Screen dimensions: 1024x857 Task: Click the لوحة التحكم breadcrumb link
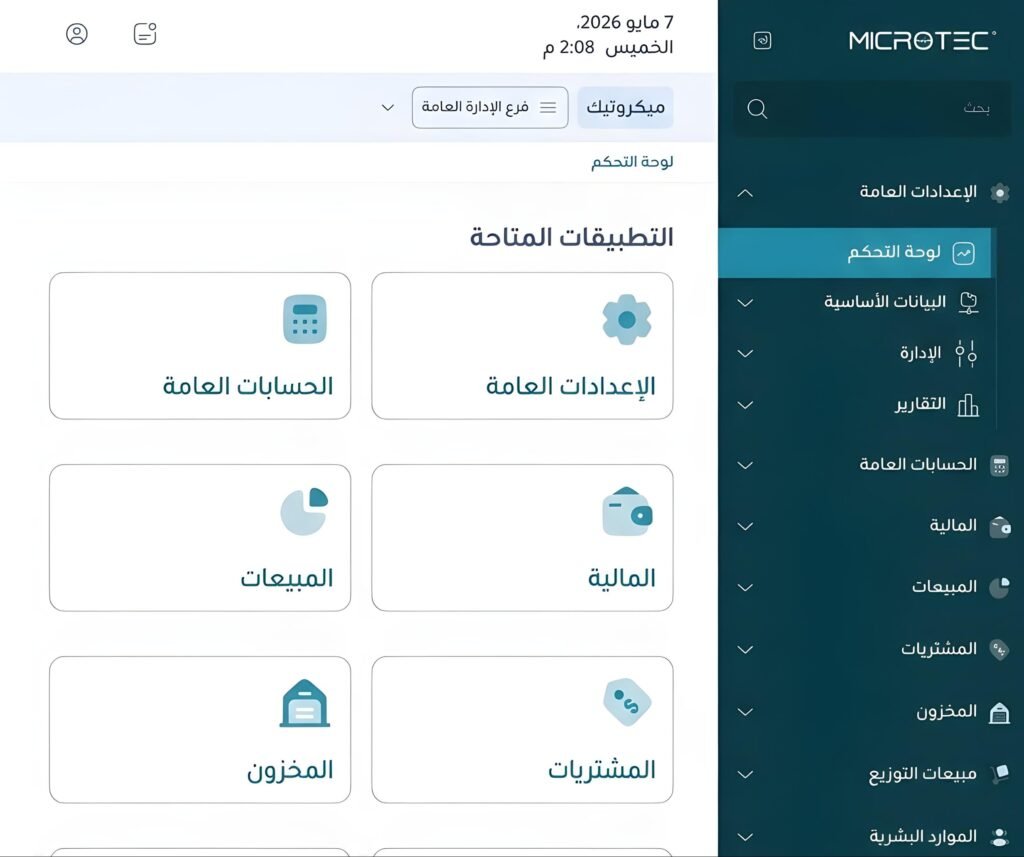click(x=632, y=161)
